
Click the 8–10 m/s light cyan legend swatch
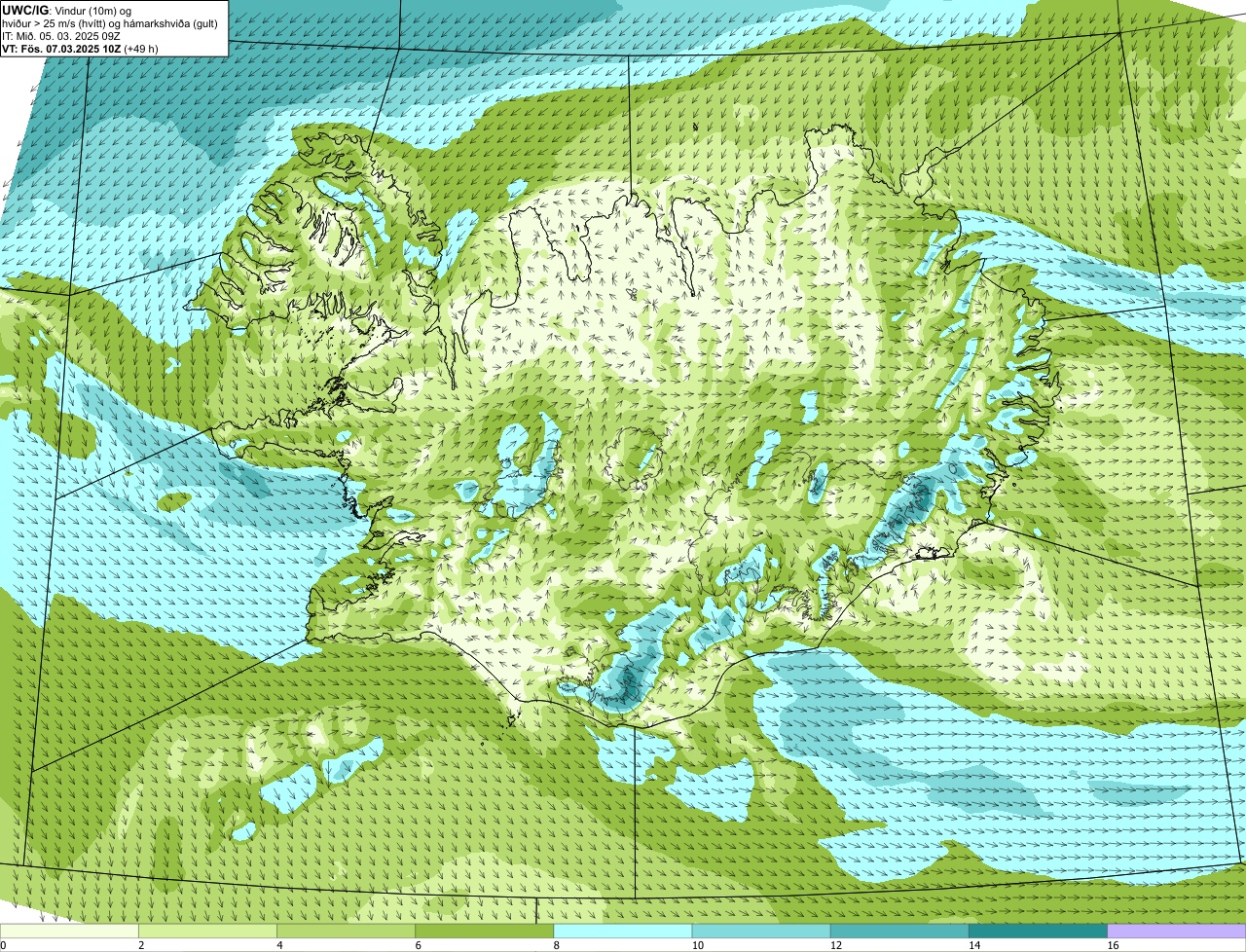tap(623, 931)
